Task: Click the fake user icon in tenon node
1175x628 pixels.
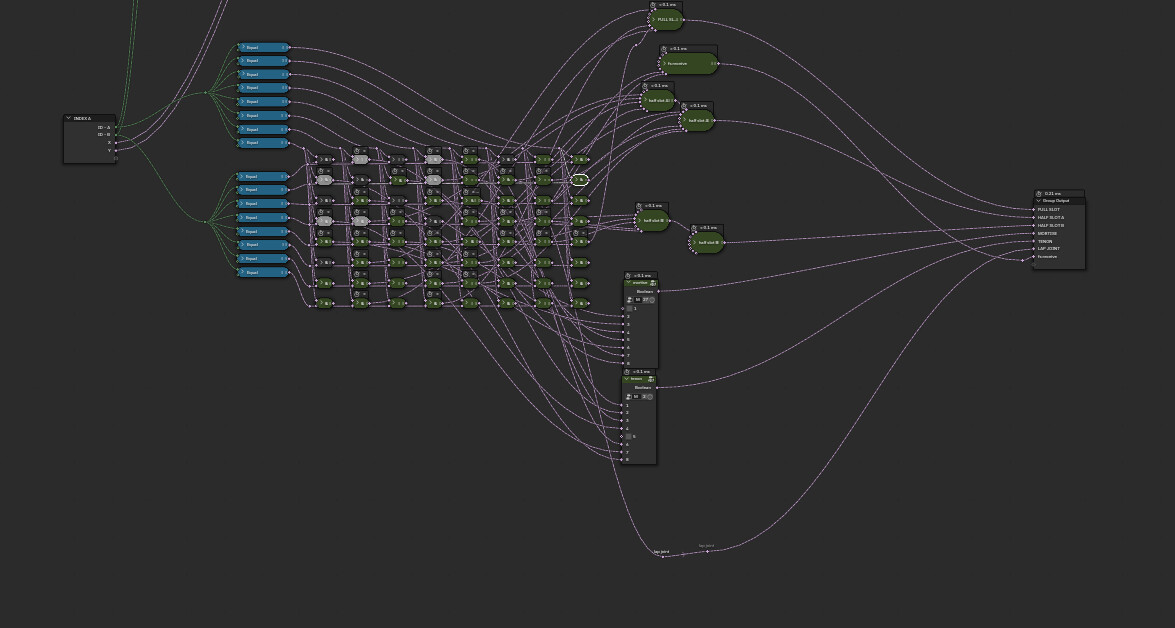Action: click(x=650, y=396)
